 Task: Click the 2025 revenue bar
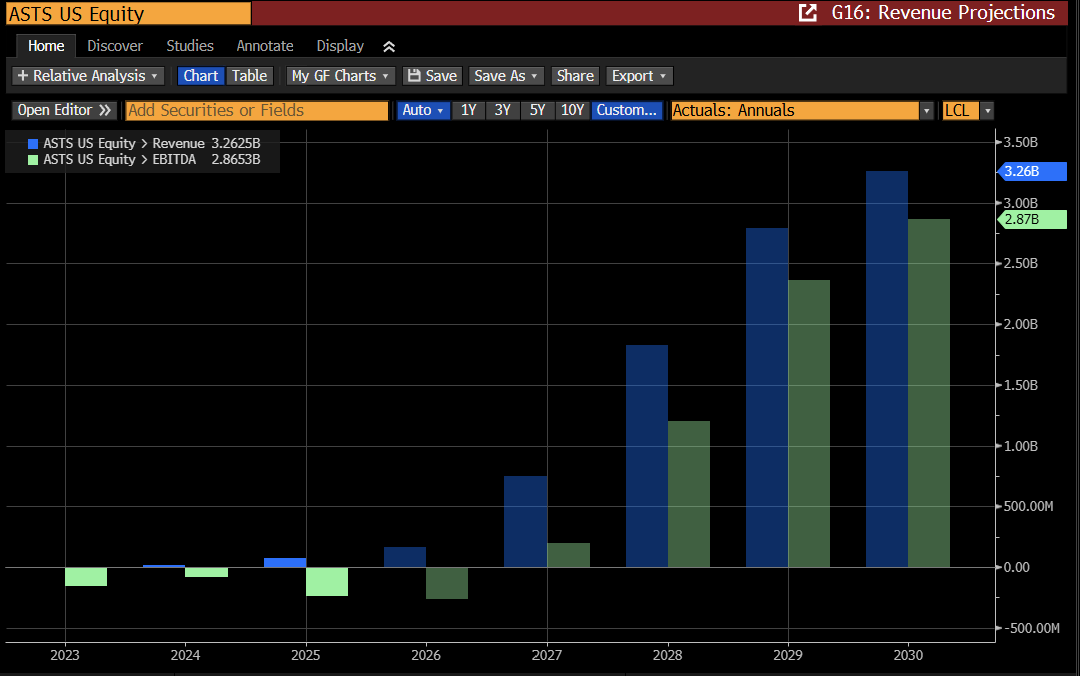pyautogui.click(x=285, y=563)
